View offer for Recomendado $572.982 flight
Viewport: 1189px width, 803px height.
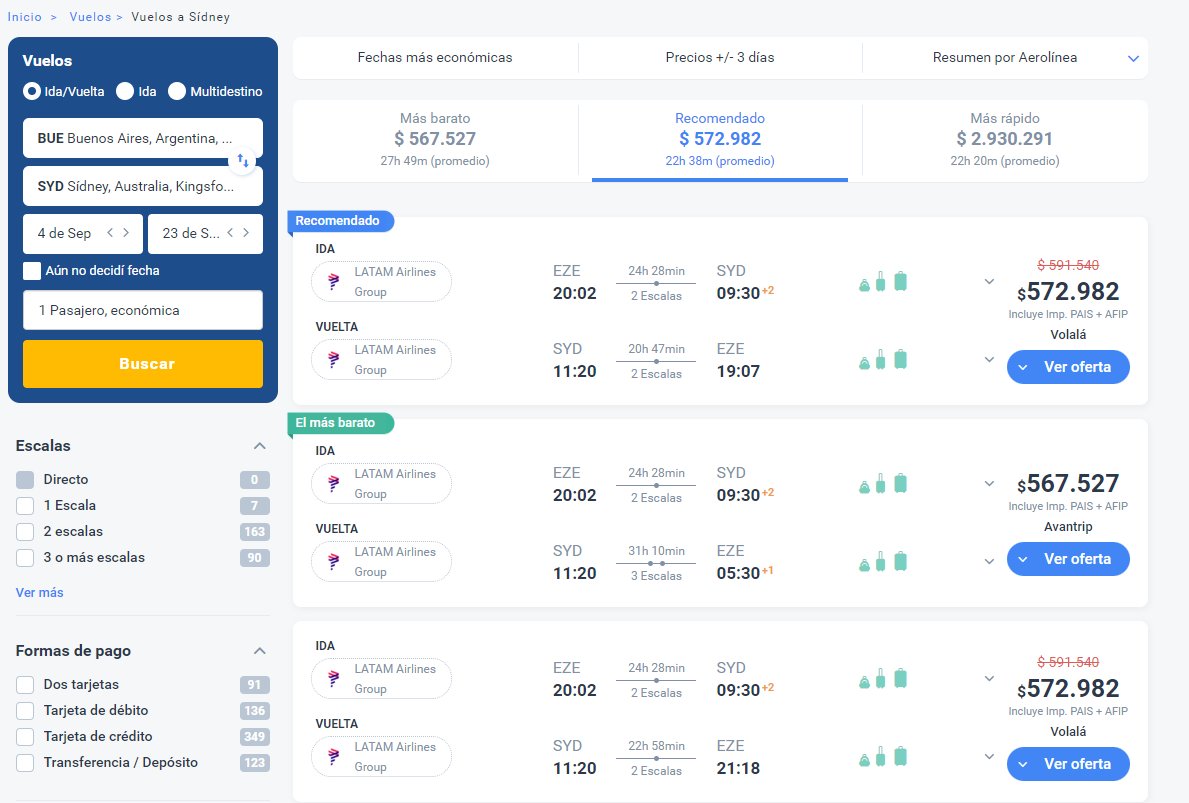[x=1068, y=367]
